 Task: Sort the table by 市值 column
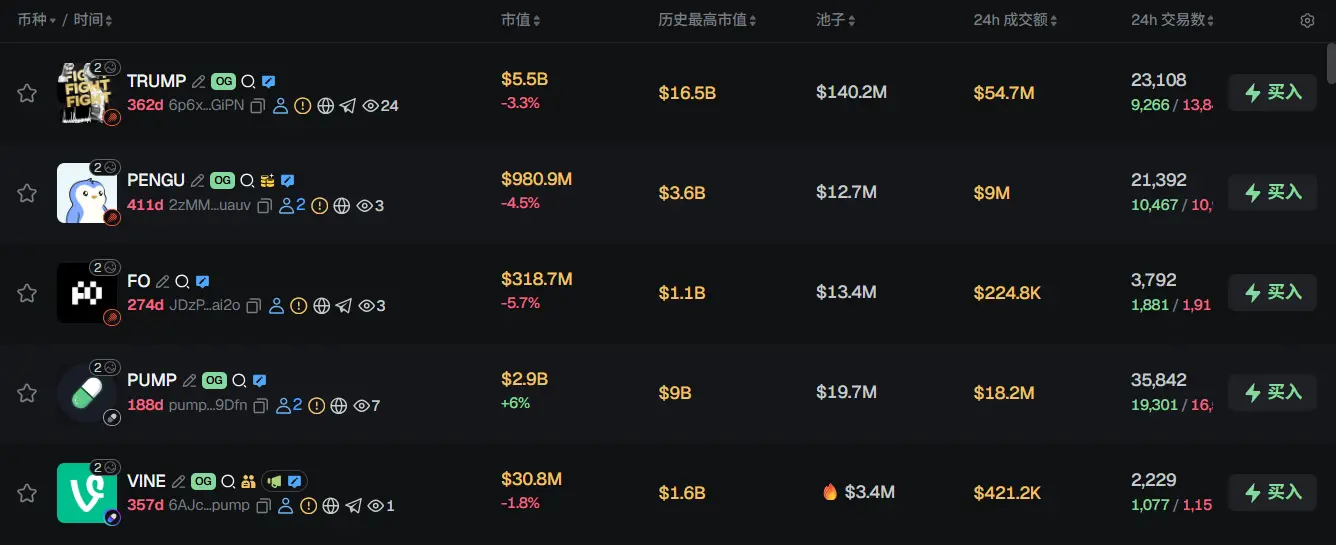tap(521, 20)
